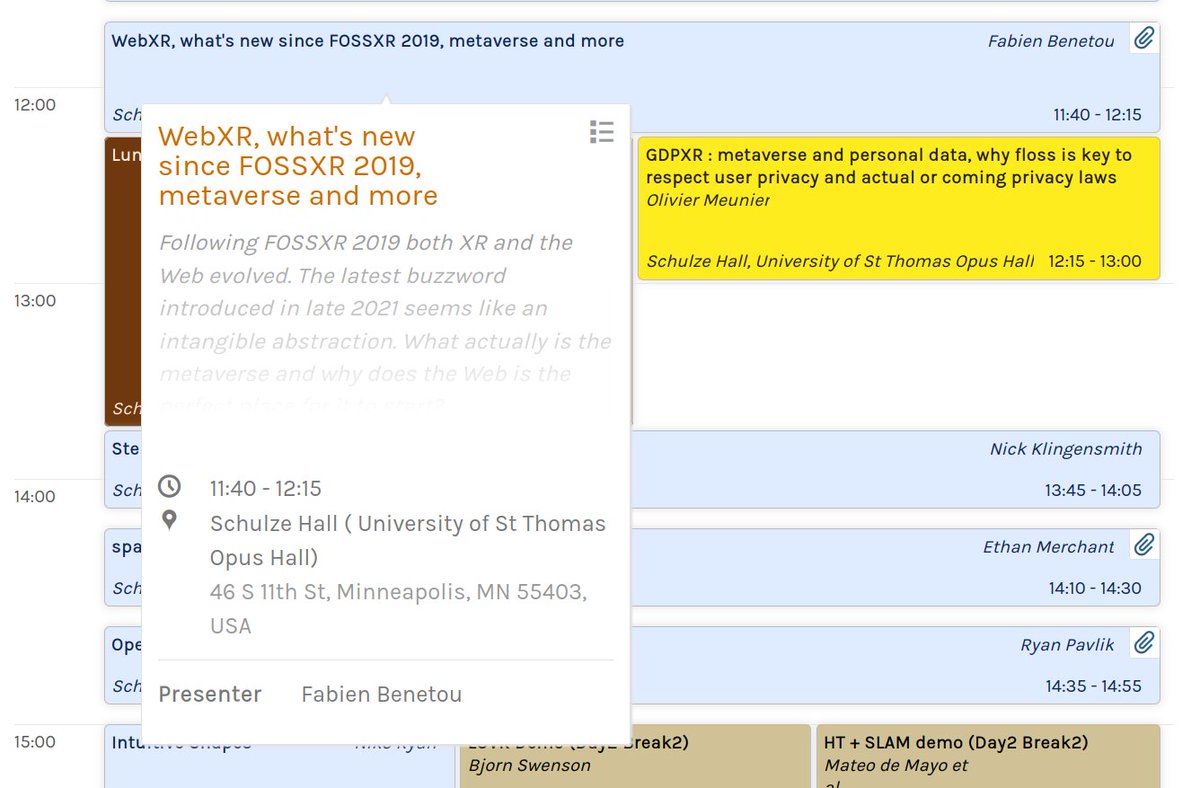Screen dimensions: 1200x788
Task: Open the GDPXR yellow session block
Action: [899, 208]
